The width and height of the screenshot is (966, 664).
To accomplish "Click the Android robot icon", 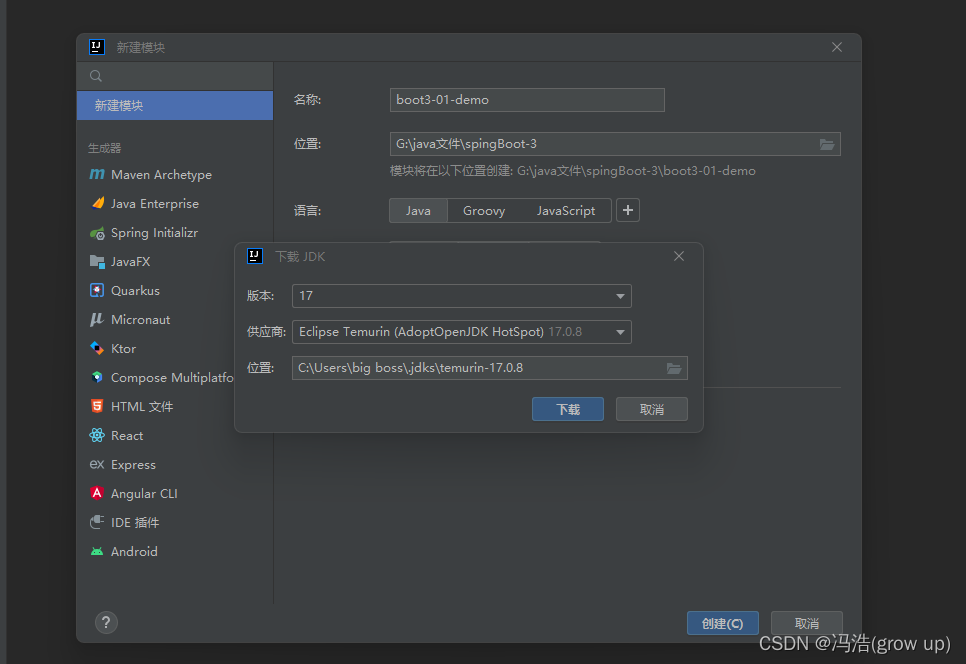I will [x=97, y=551].
